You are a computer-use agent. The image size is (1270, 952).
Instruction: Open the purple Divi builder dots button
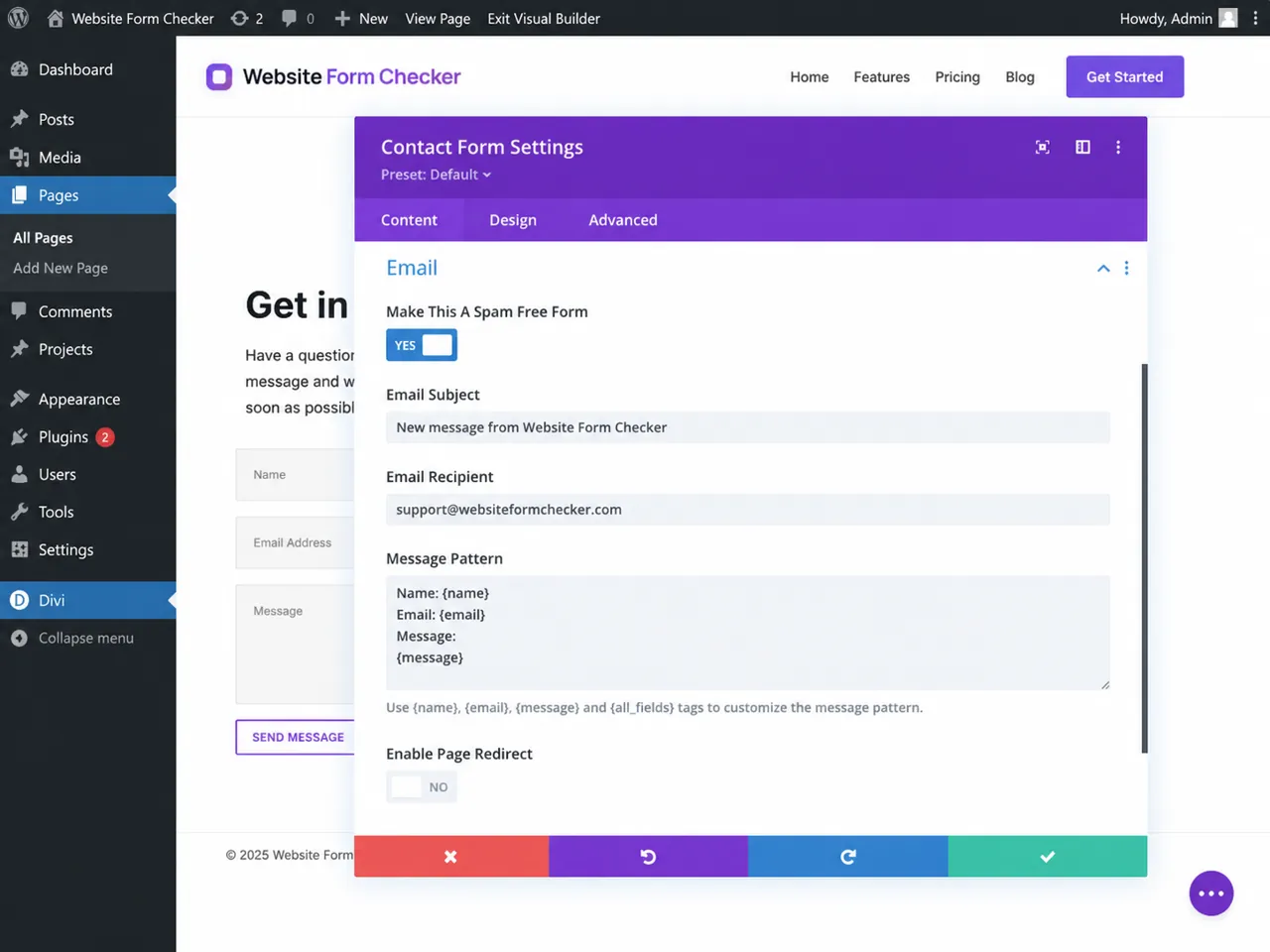(x=1211, y=893)
